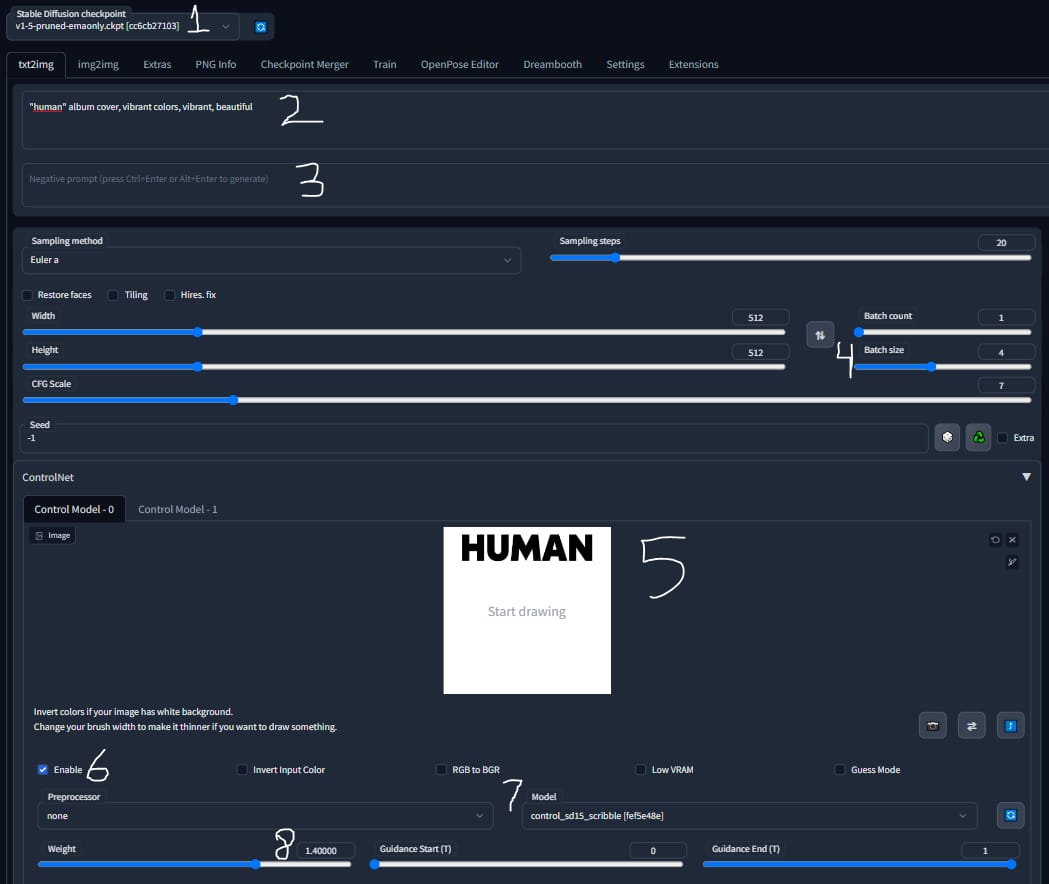Viewport: 1049px width, 884px height.
Task: Reuse last seed with the recycle icon
Action: pyautogui.click(x=978, y=437)
